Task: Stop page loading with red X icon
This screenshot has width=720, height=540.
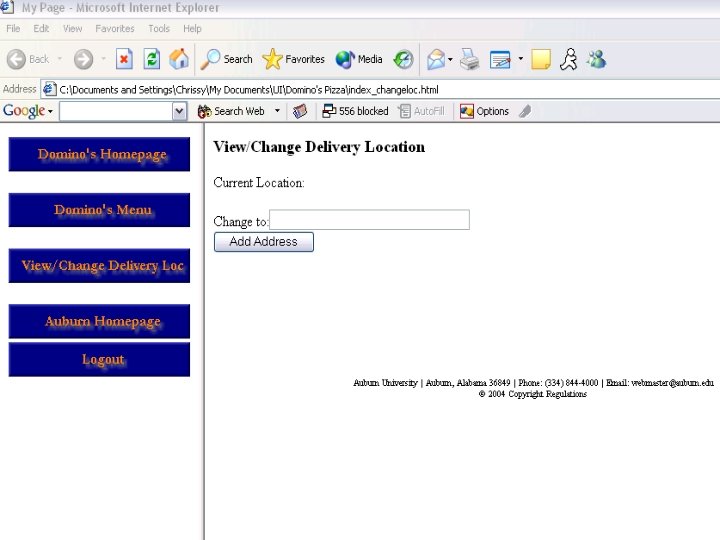Action: (124, 59)
